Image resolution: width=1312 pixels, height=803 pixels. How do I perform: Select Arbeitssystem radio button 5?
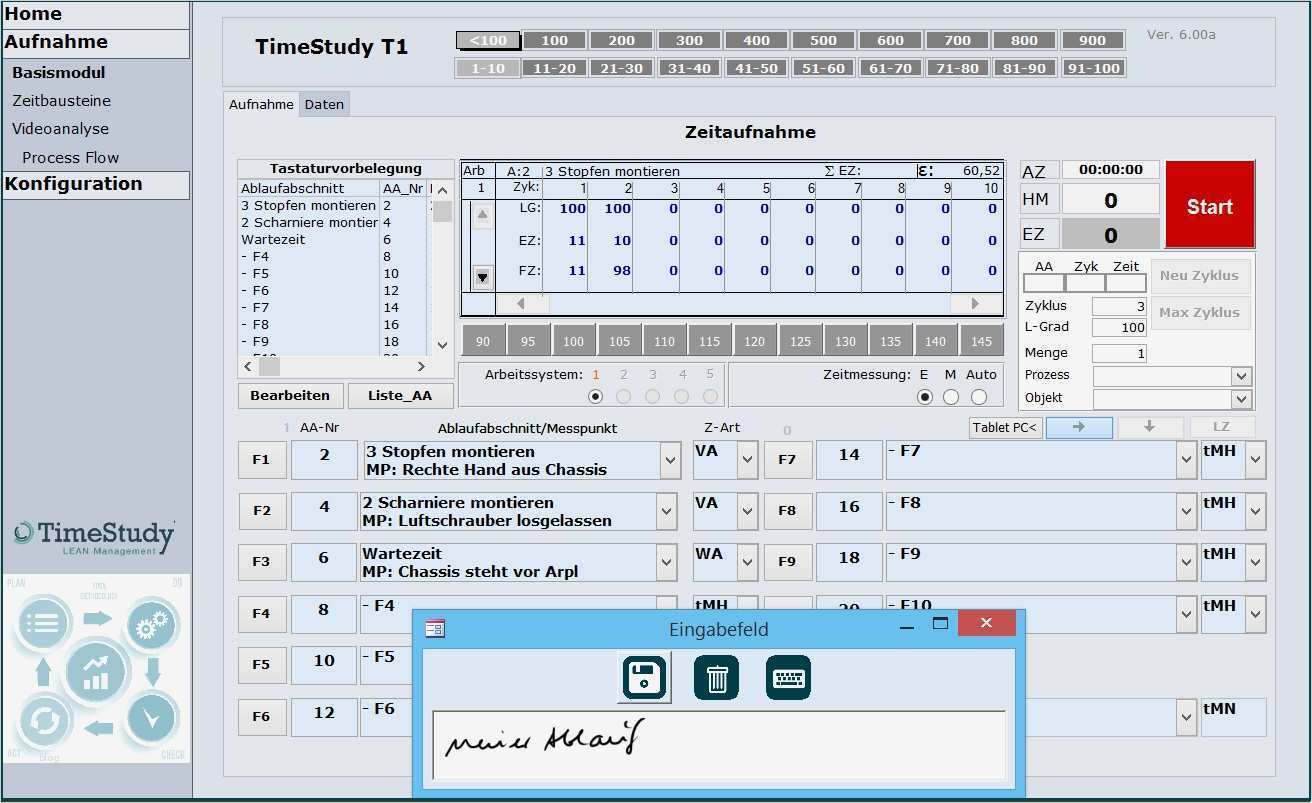tap(710, 397)
